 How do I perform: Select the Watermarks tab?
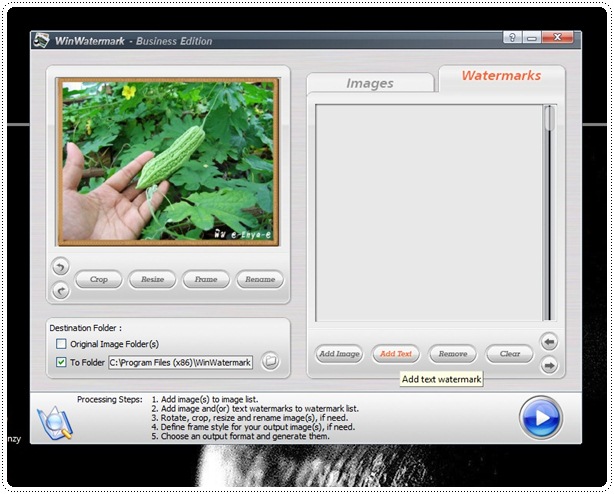coord(501,76)
